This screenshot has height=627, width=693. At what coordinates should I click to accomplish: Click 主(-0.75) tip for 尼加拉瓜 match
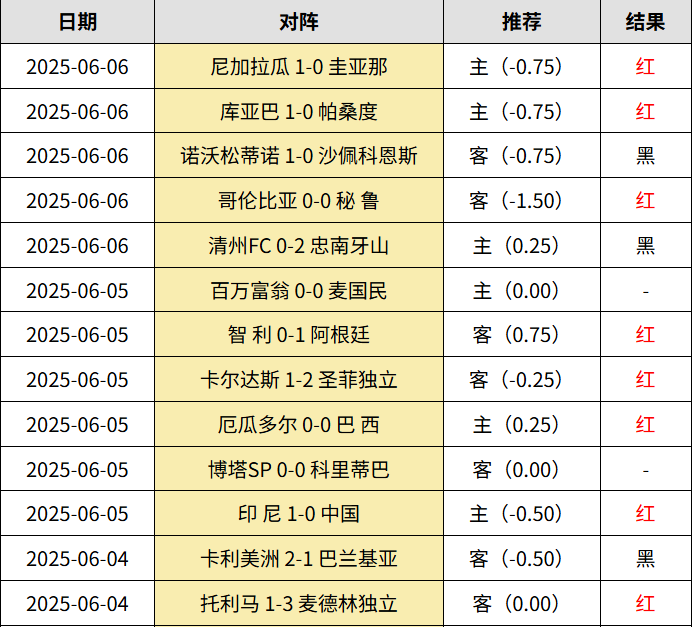coord(516,67)
